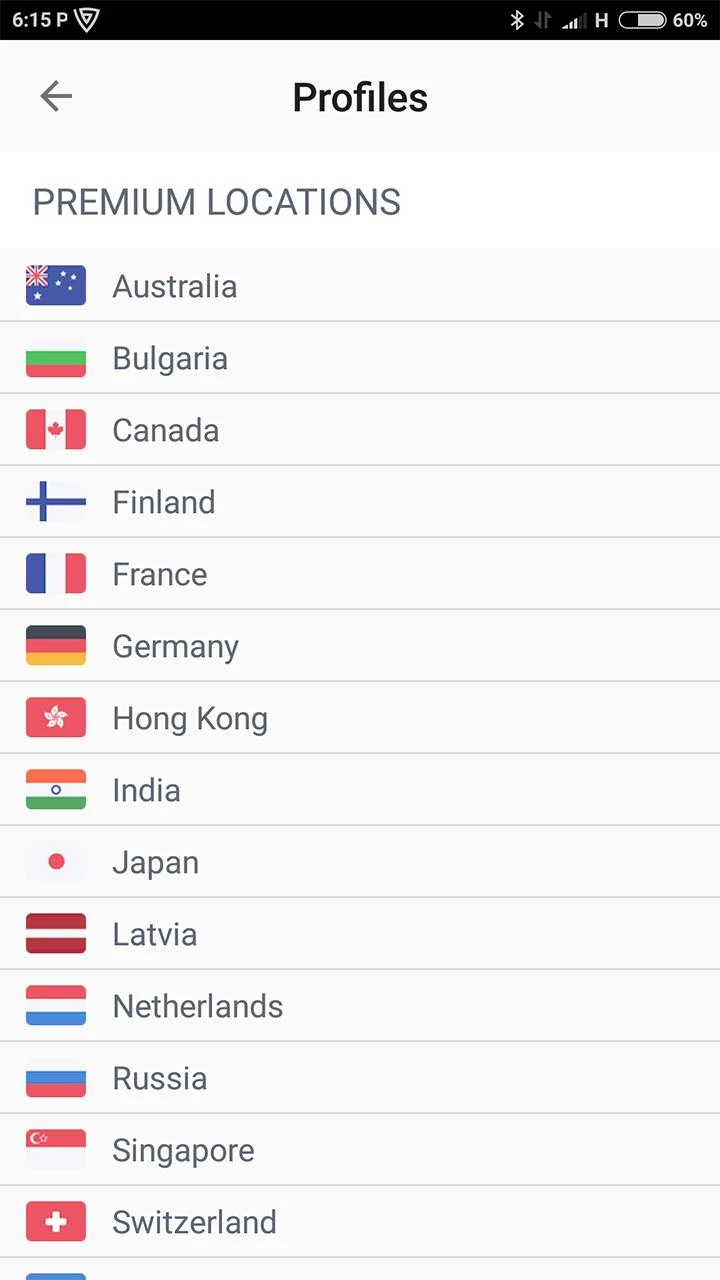Choose the Netherlands location

click(x=198, y=1006)
